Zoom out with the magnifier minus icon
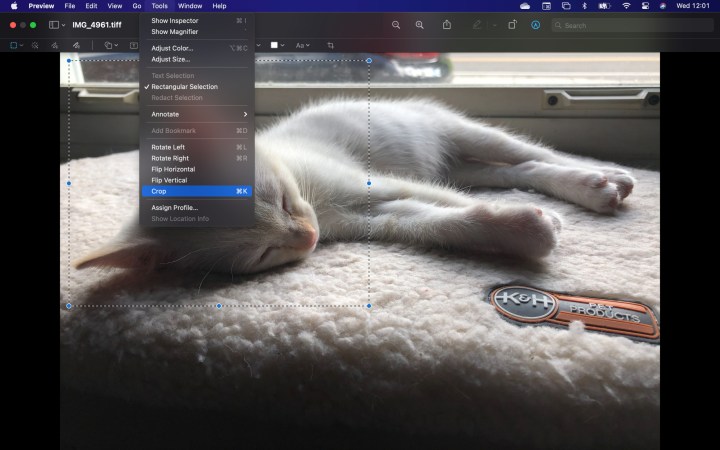The width and height of the screenshot is (720, 450). [x=396, y=25]
